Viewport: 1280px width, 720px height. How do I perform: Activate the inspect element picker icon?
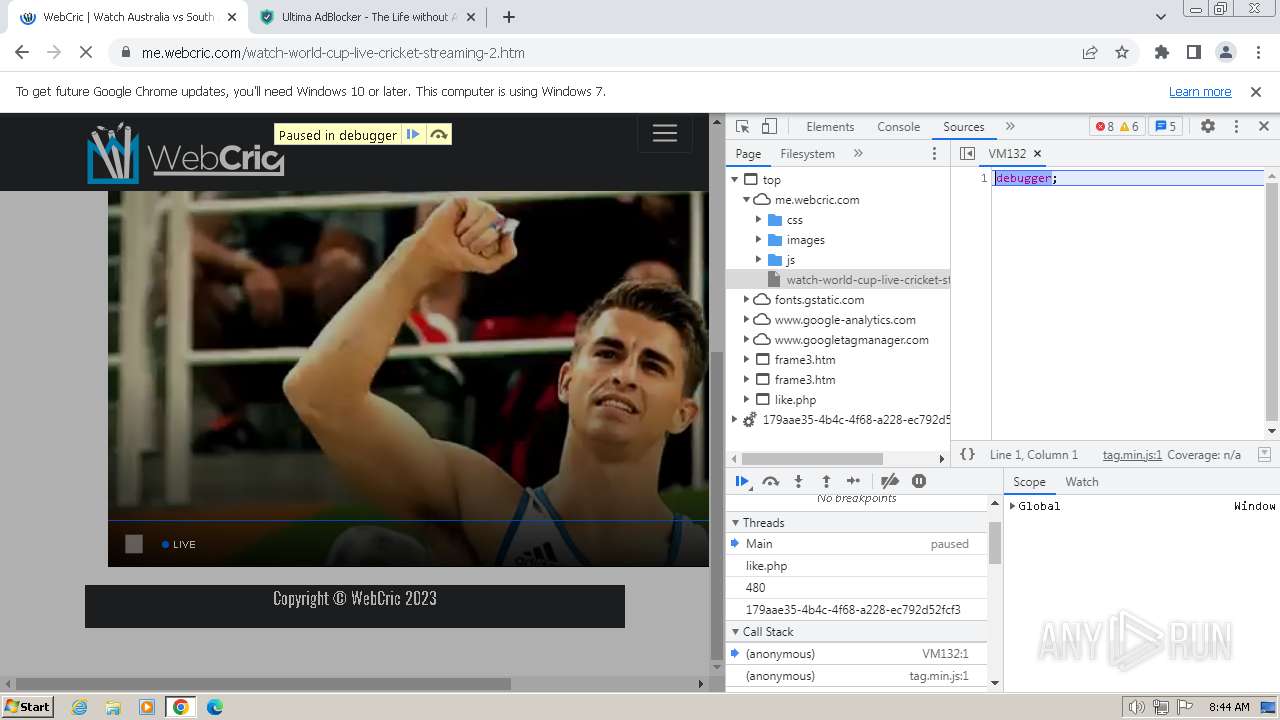[x=742, y=127]
